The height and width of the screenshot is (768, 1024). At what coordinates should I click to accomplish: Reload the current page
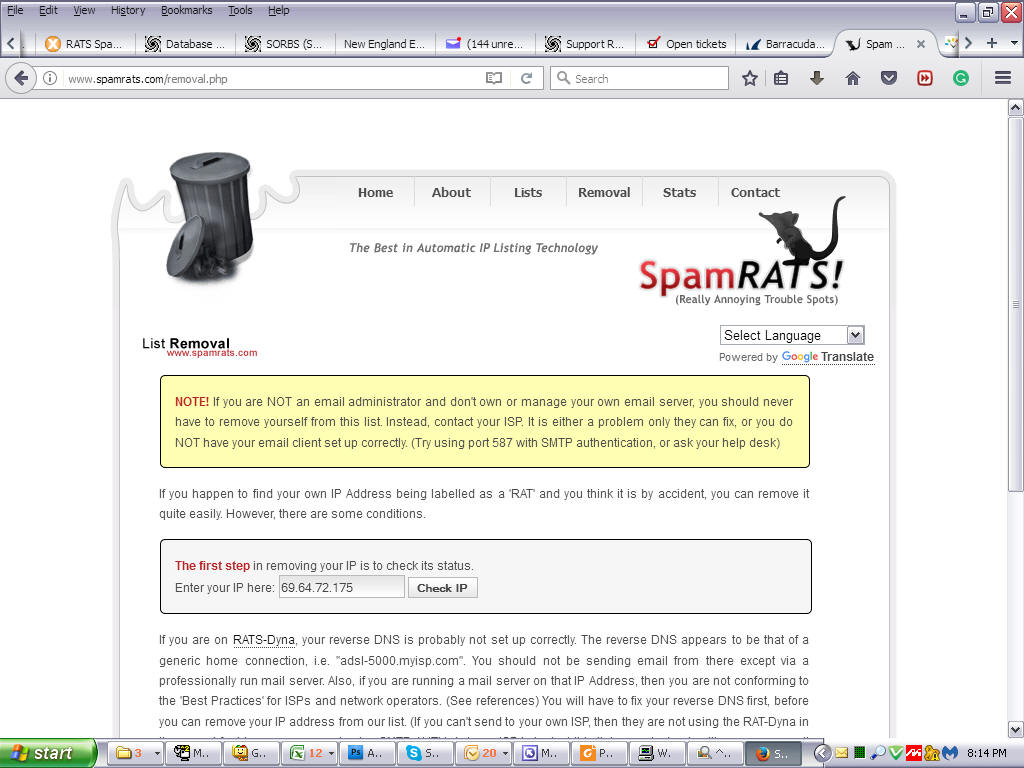[526, 79]
